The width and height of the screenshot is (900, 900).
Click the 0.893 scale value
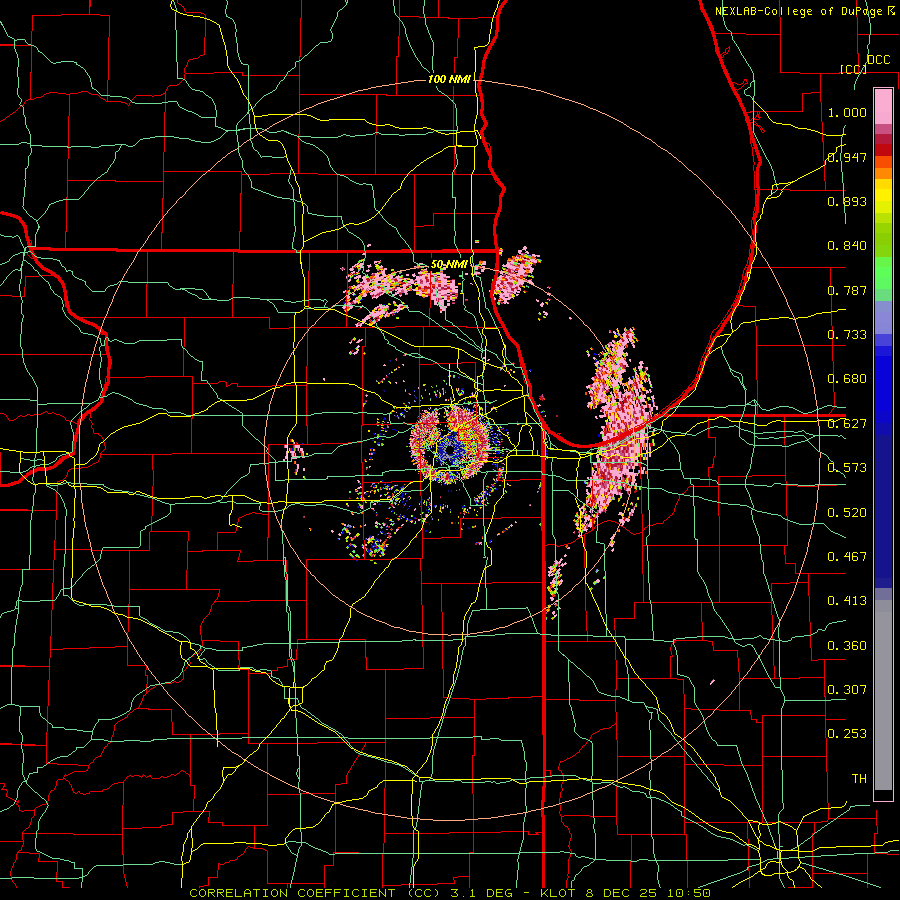[x=847, y=201]
